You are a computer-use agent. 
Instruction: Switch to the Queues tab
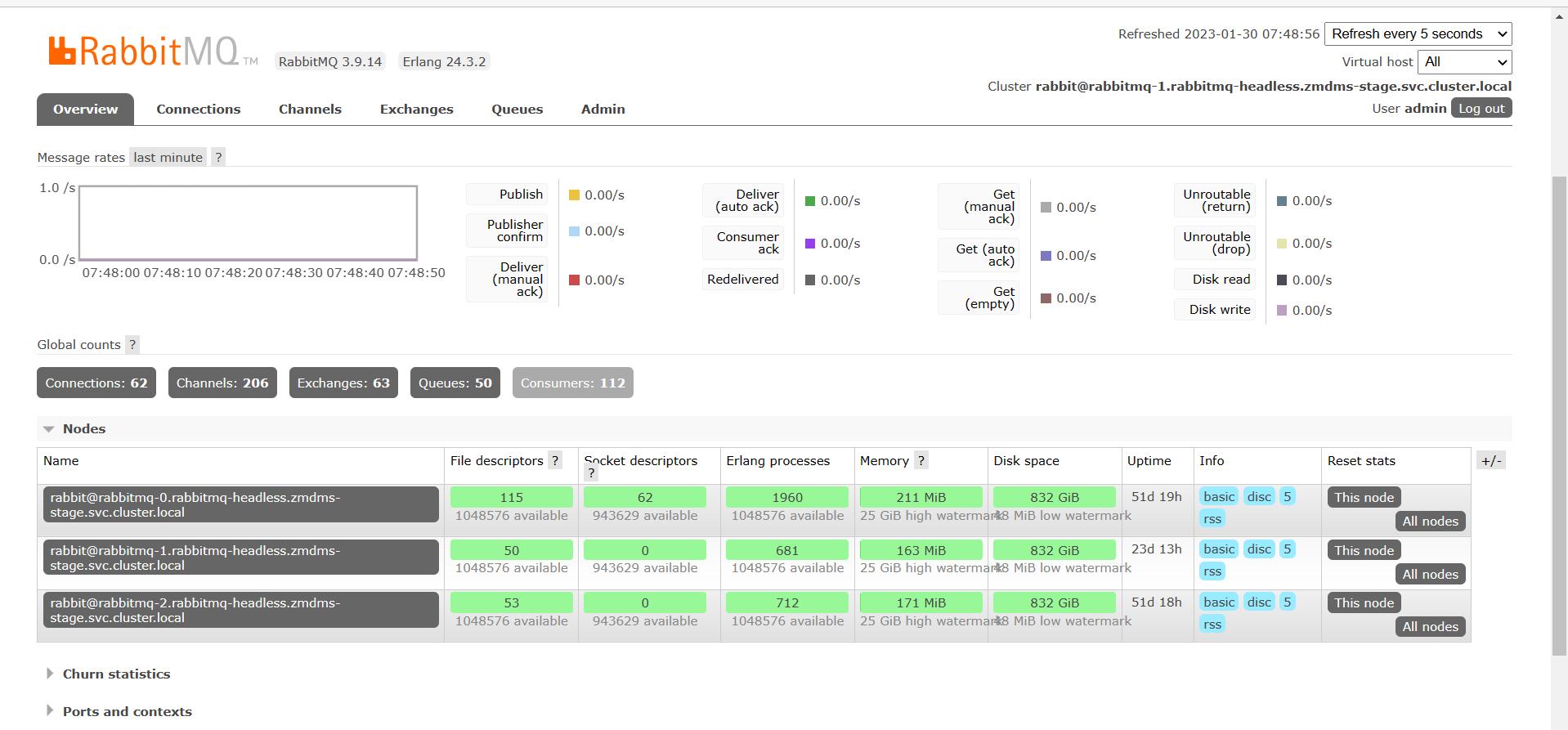click(517, 109)
